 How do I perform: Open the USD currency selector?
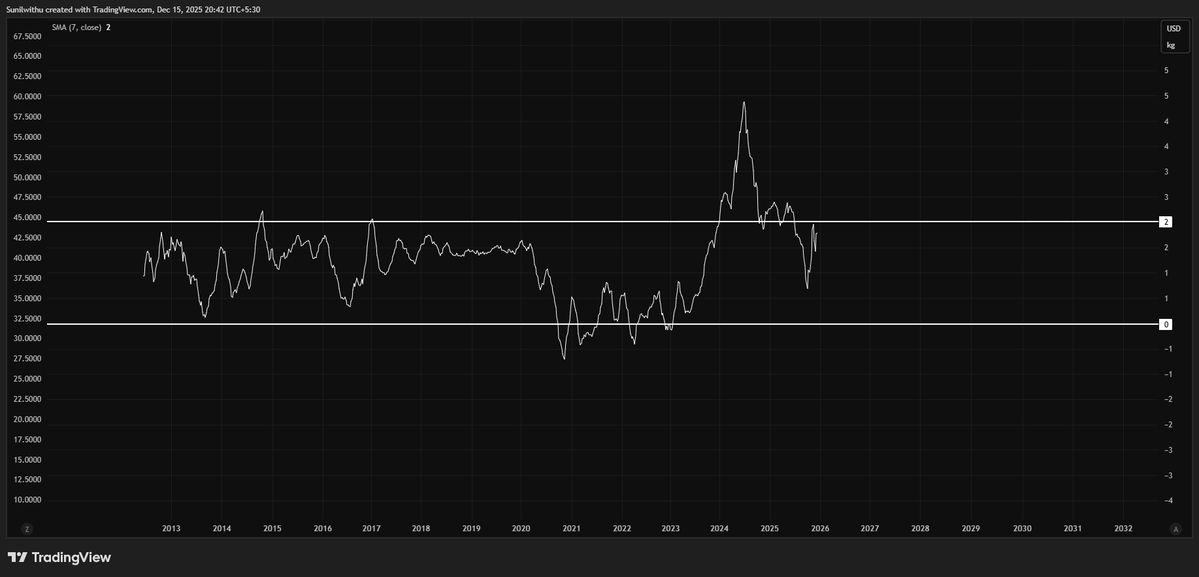(x=1172, y=29)
